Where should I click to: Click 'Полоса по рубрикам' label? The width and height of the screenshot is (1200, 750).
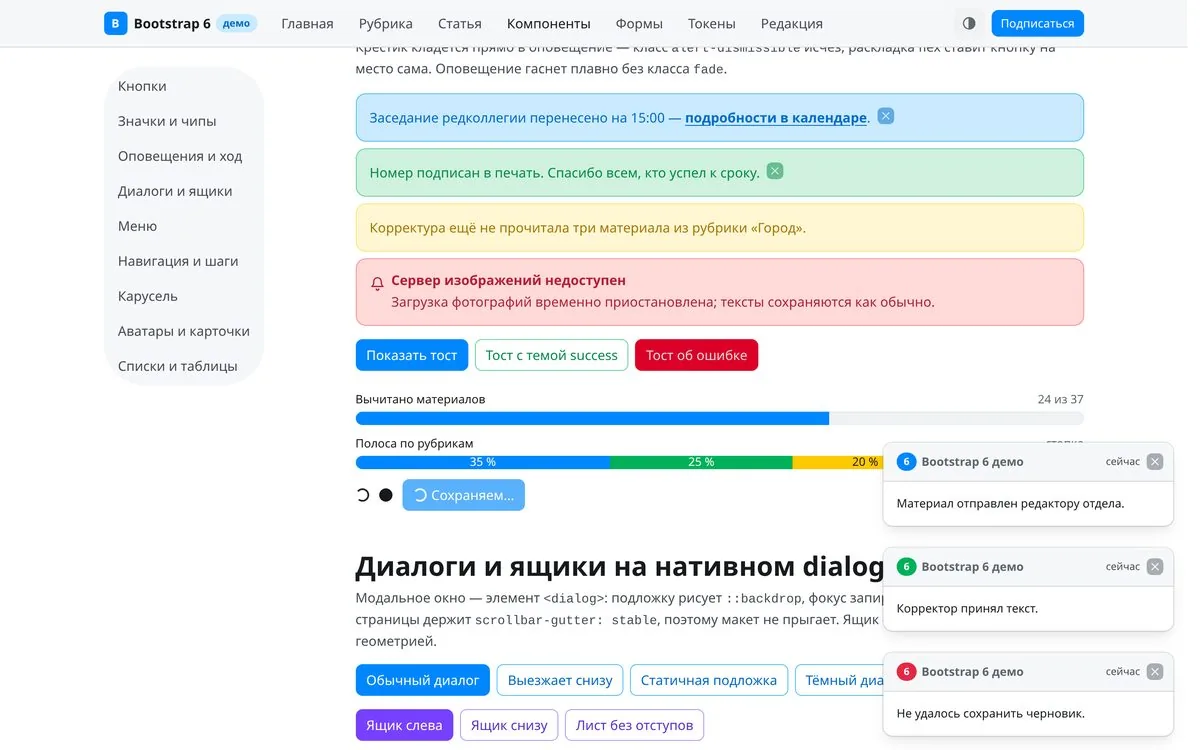pyautogui.click(x=415, y=443)
